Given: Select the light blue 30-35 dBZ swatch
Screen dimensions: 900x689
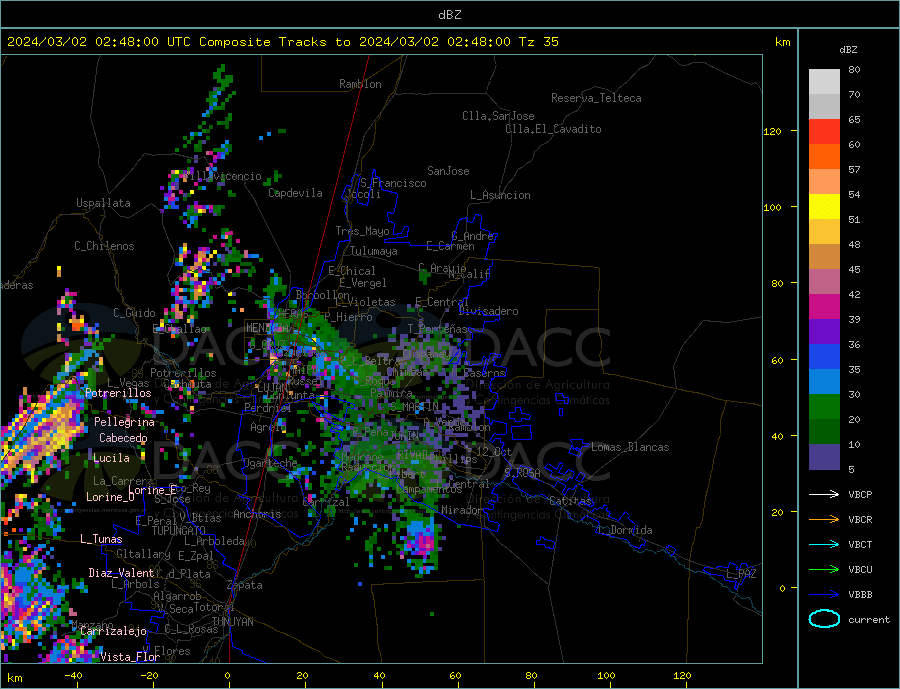Looking at the screenshot, I should tap(824, 382).
